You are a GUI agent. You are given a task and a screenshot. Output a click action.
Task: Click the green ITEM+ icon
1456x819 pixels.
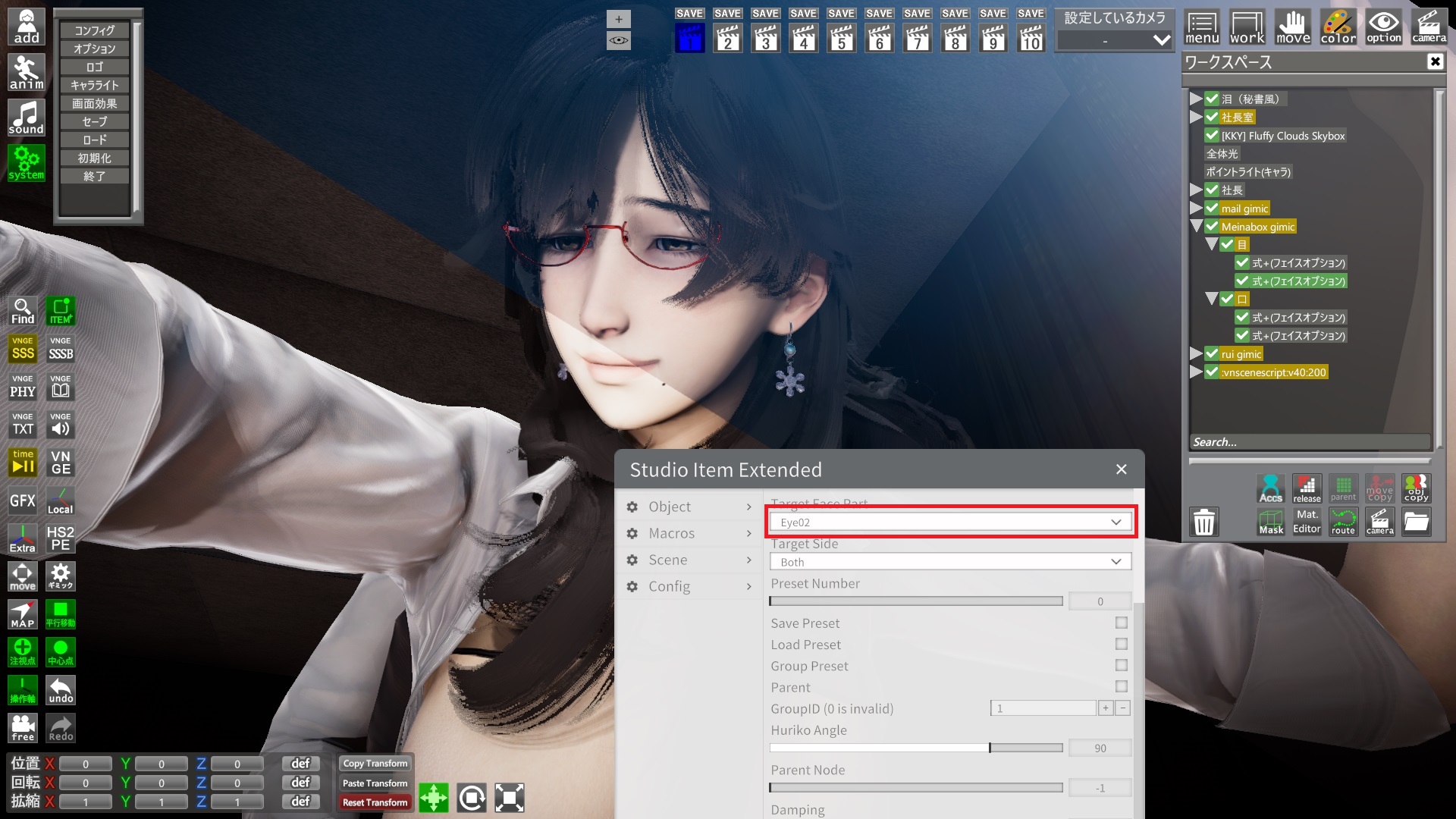[x=61, y=311]
